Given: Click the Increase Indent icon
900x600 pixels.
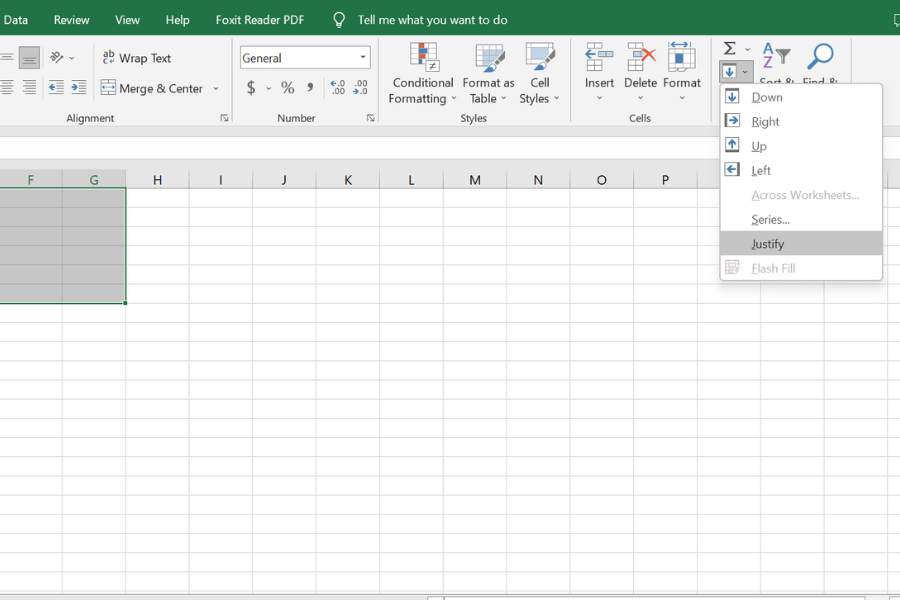Looking at the screenshot, I should pos(80,88).
